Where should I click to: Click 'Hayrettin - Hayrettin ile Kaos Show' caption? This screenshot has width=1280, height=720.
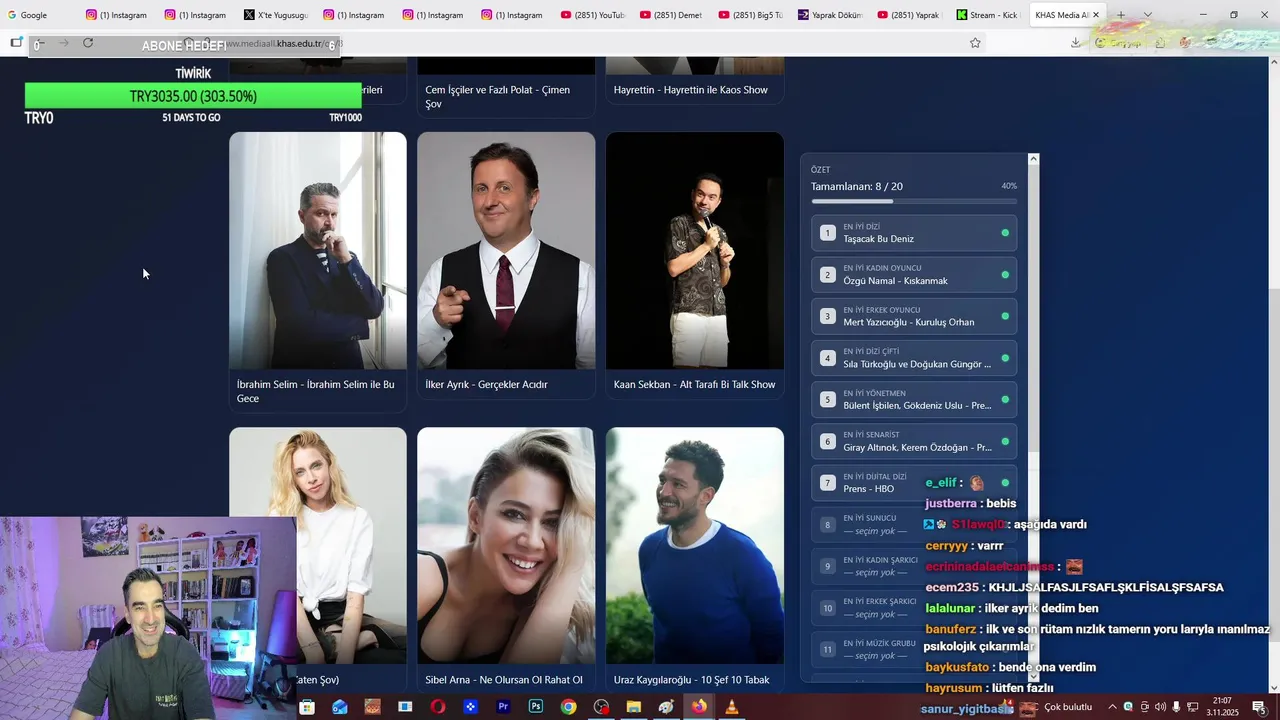691,90
